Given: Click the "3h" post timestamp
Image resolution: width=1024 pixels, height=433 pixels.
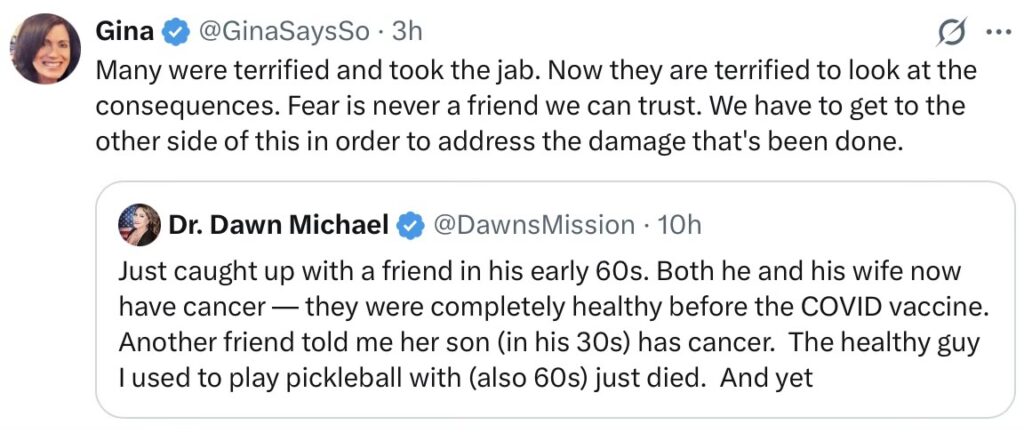Looking at the screenshot, I should pyautogui.click(x=407, y=32).
